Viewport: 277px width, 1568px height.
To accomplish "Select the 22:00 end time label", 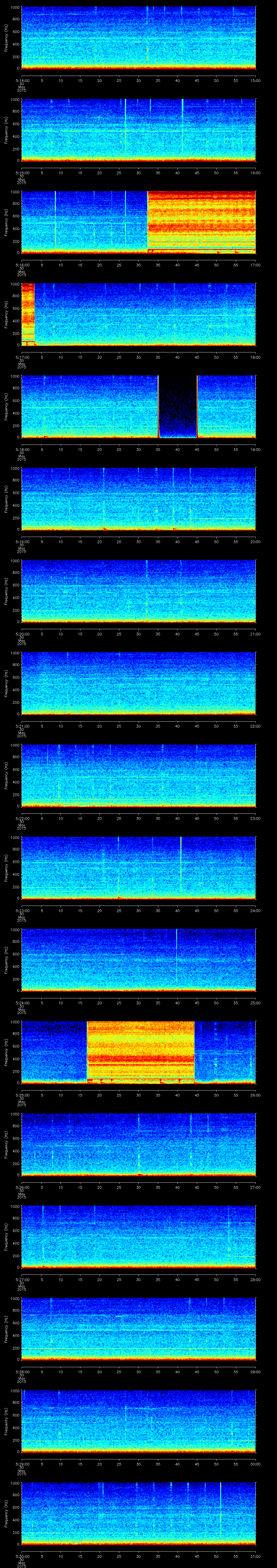I will 255,726.
